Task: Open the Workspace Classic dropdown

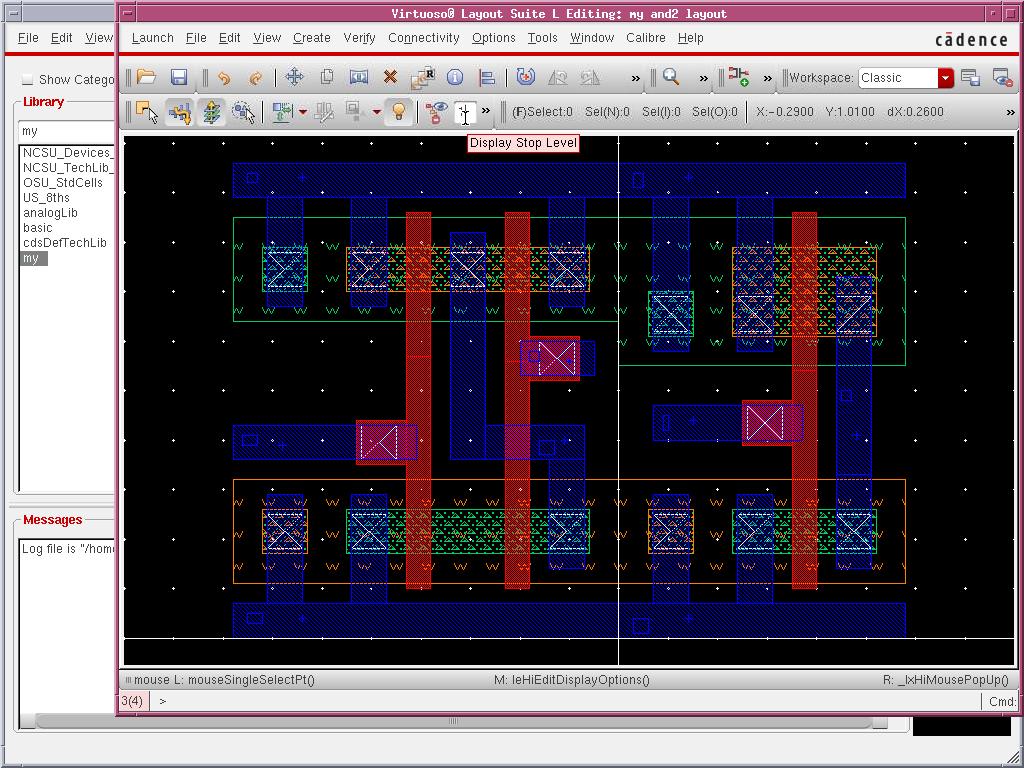Action: tap(945, 78)
